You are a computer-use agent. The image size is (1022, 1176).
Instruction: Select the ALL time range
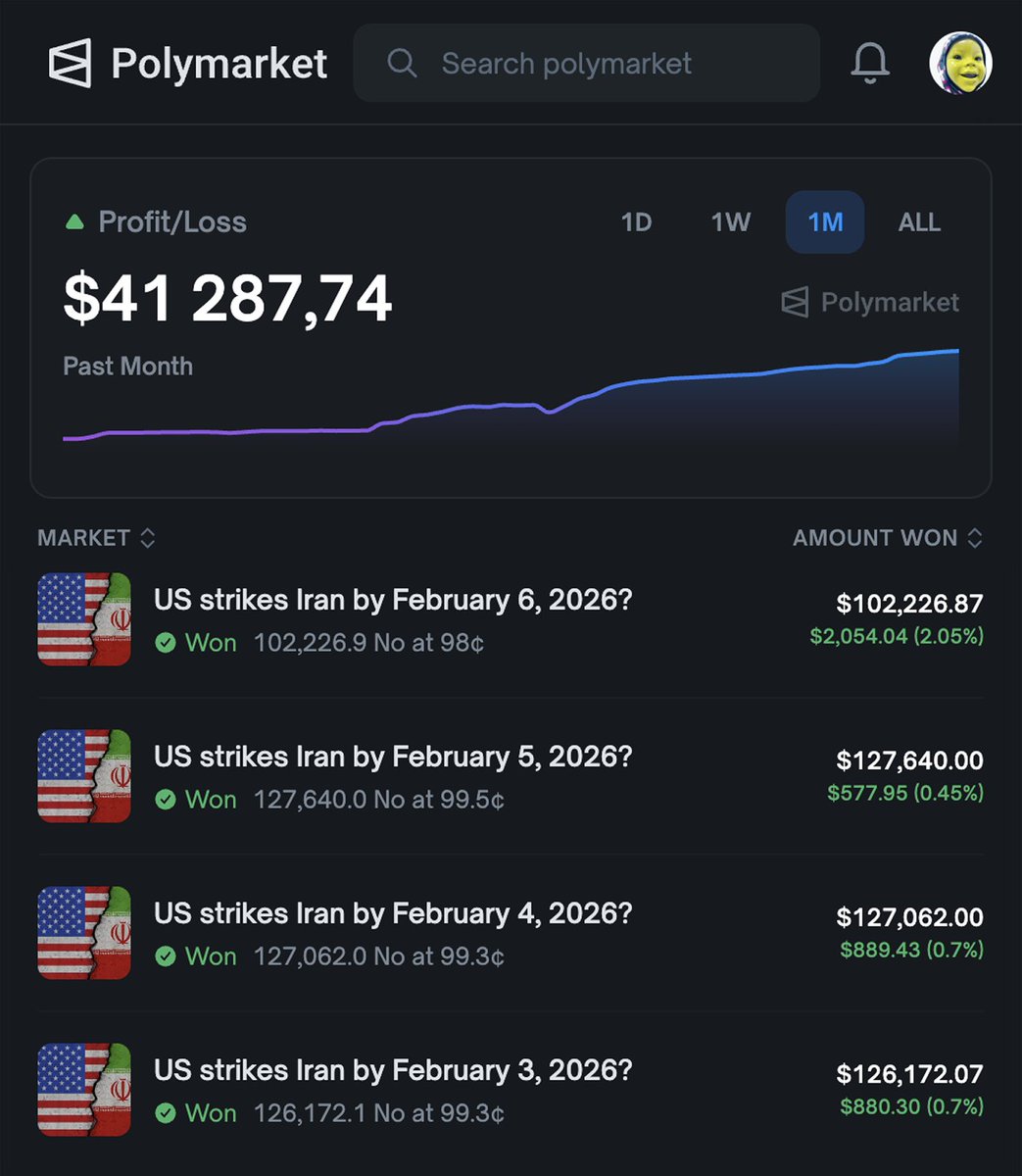coord(919,222)
